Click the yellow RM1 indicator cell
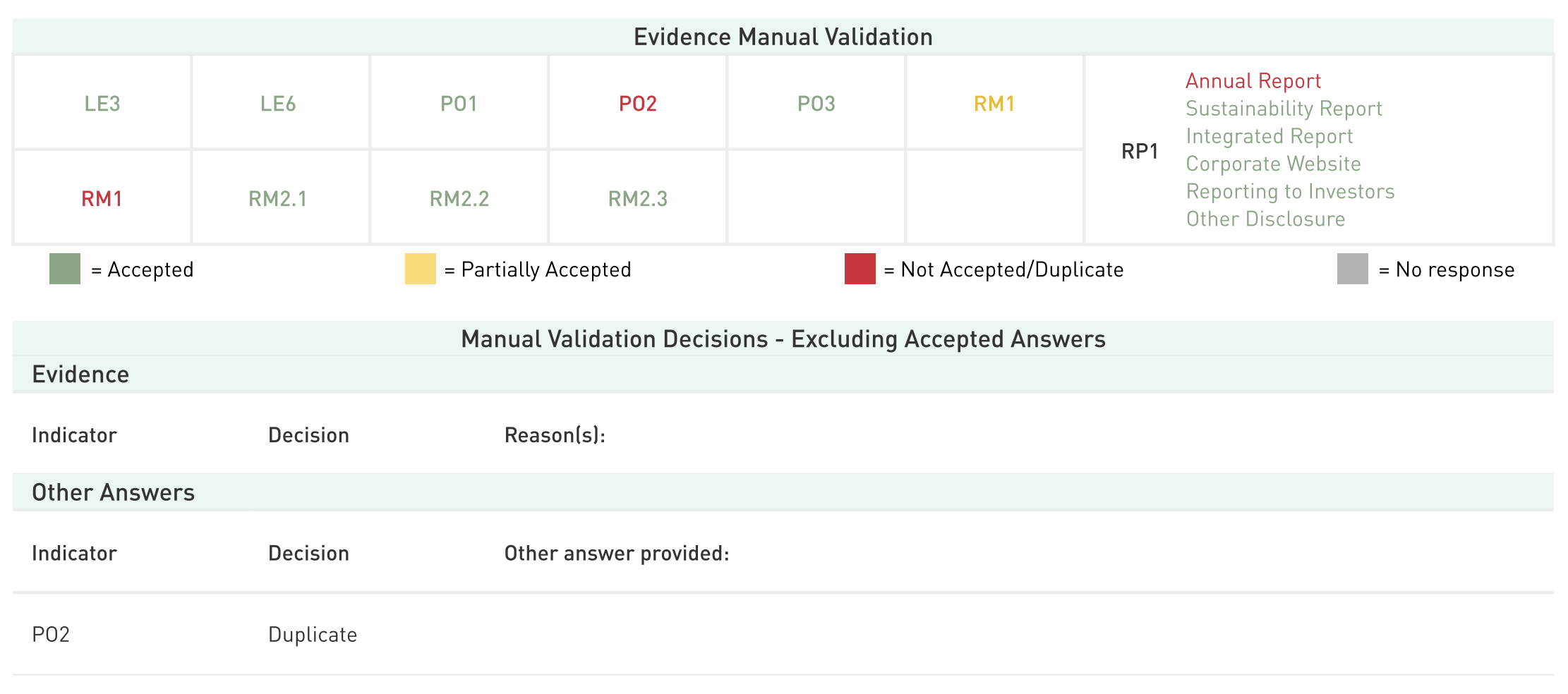Image resolution: width=1568 pixels, height=694 pixels. (994, 104)
